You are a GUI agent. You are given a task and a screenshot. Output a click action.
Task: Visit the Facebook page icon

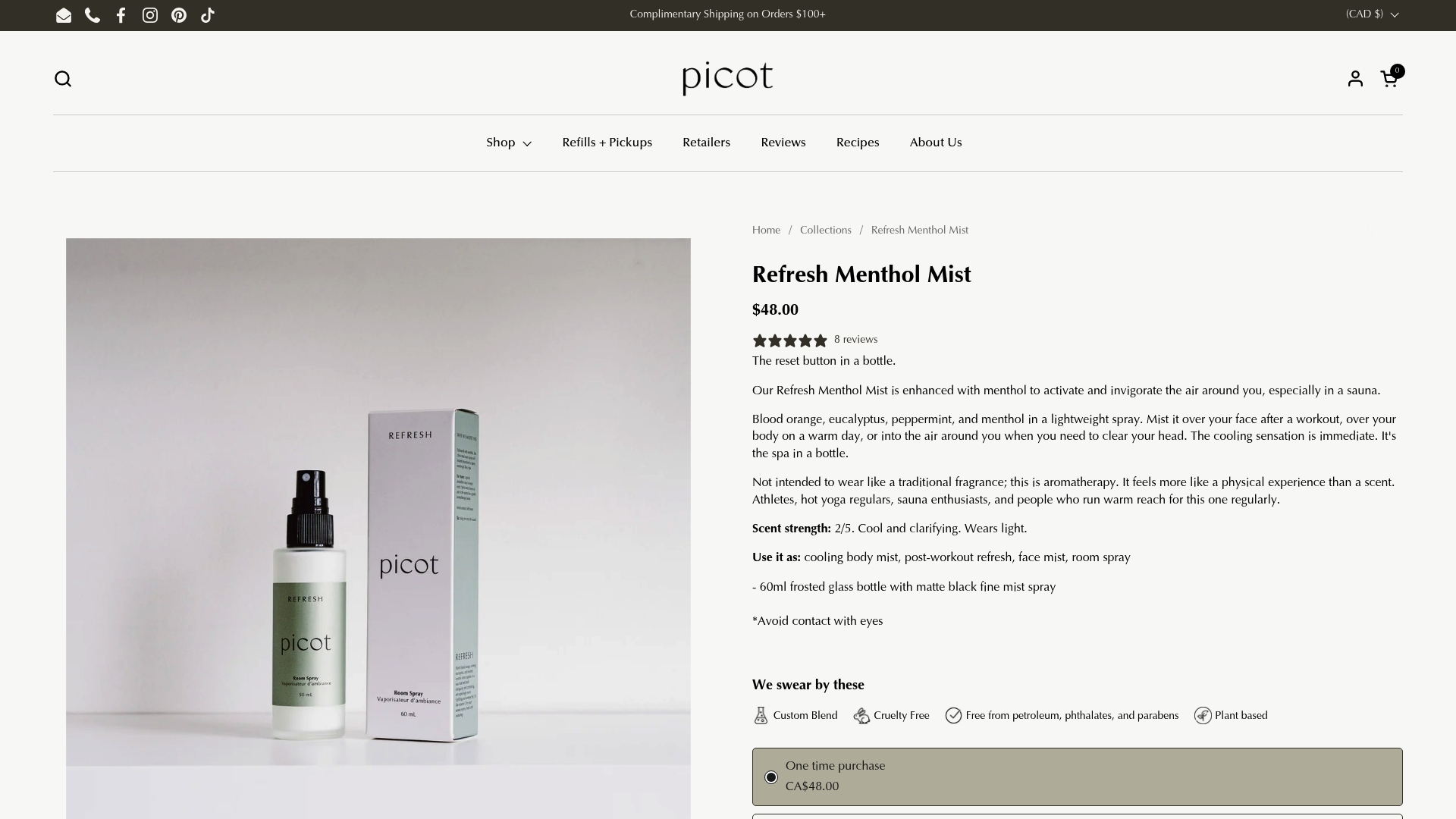coord(121,15)
